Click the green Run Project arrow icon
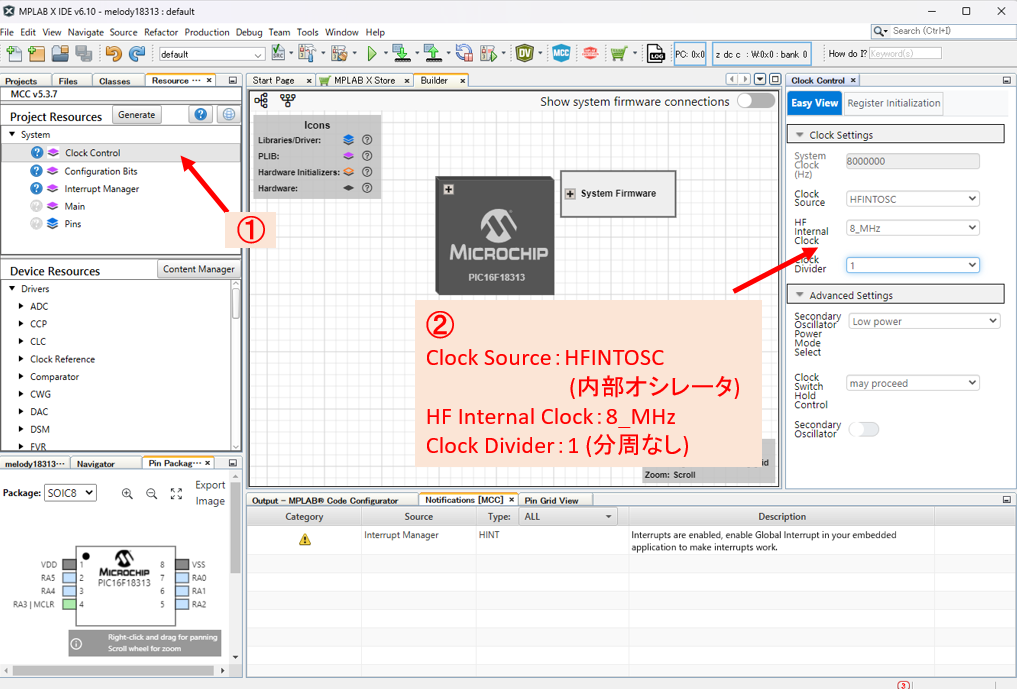 (x=371, y=53)
